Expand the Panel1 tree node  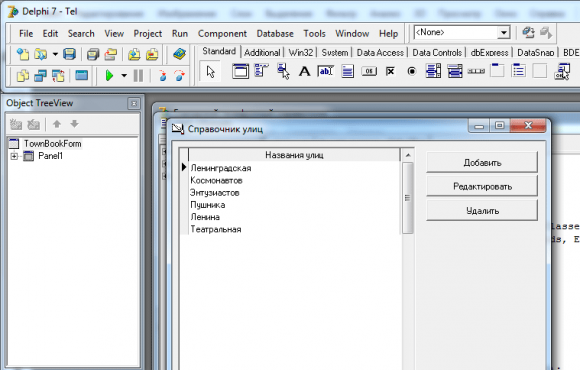click(x=14, y=156)
